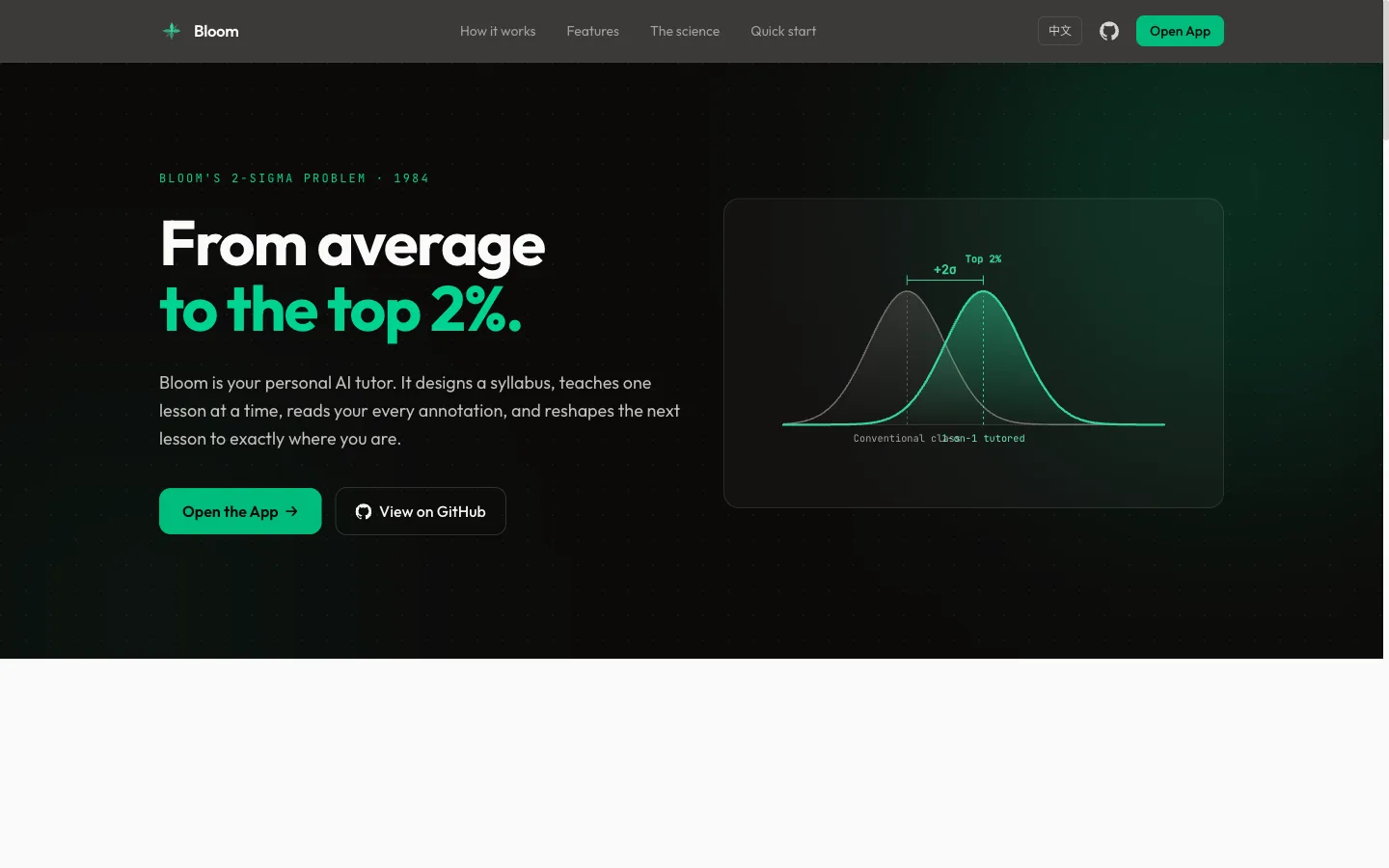
Task: Click the arrow in Open the App button
Action: 291,511
